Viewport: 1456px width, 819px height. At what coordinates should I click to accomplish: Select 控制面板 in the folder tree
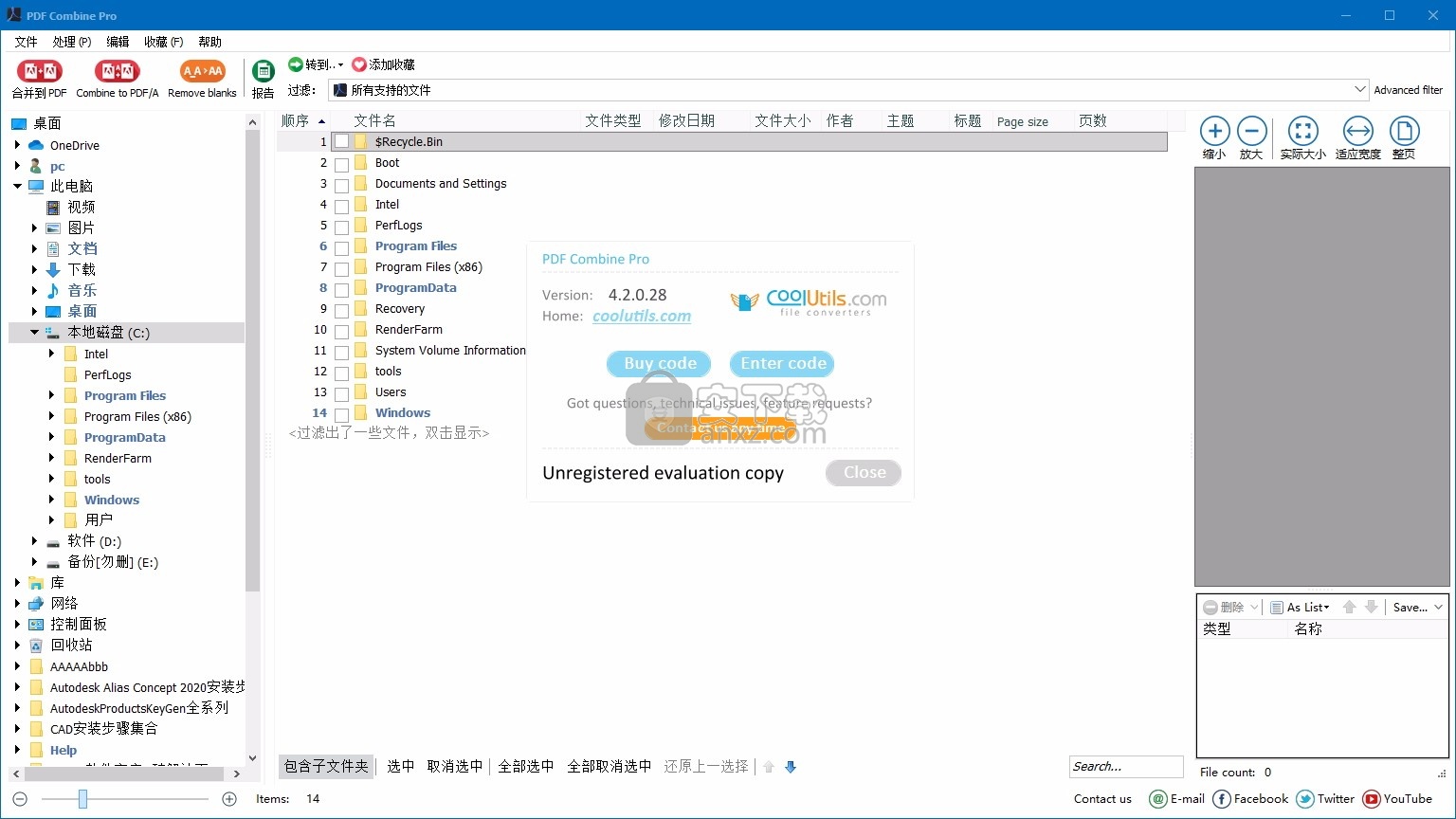[x=79, y=624]
